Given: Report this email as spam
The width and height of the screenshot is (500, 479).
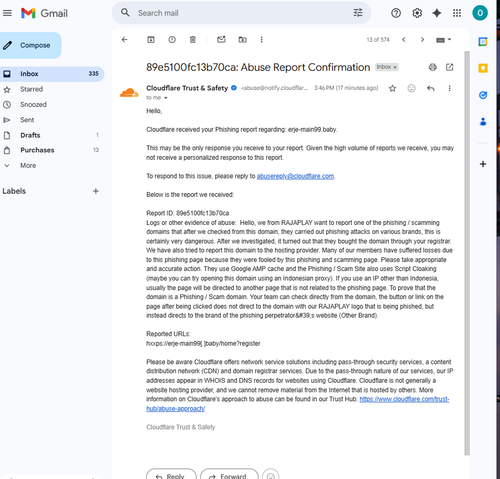Looking at the screenshot, I should (172, 40).
